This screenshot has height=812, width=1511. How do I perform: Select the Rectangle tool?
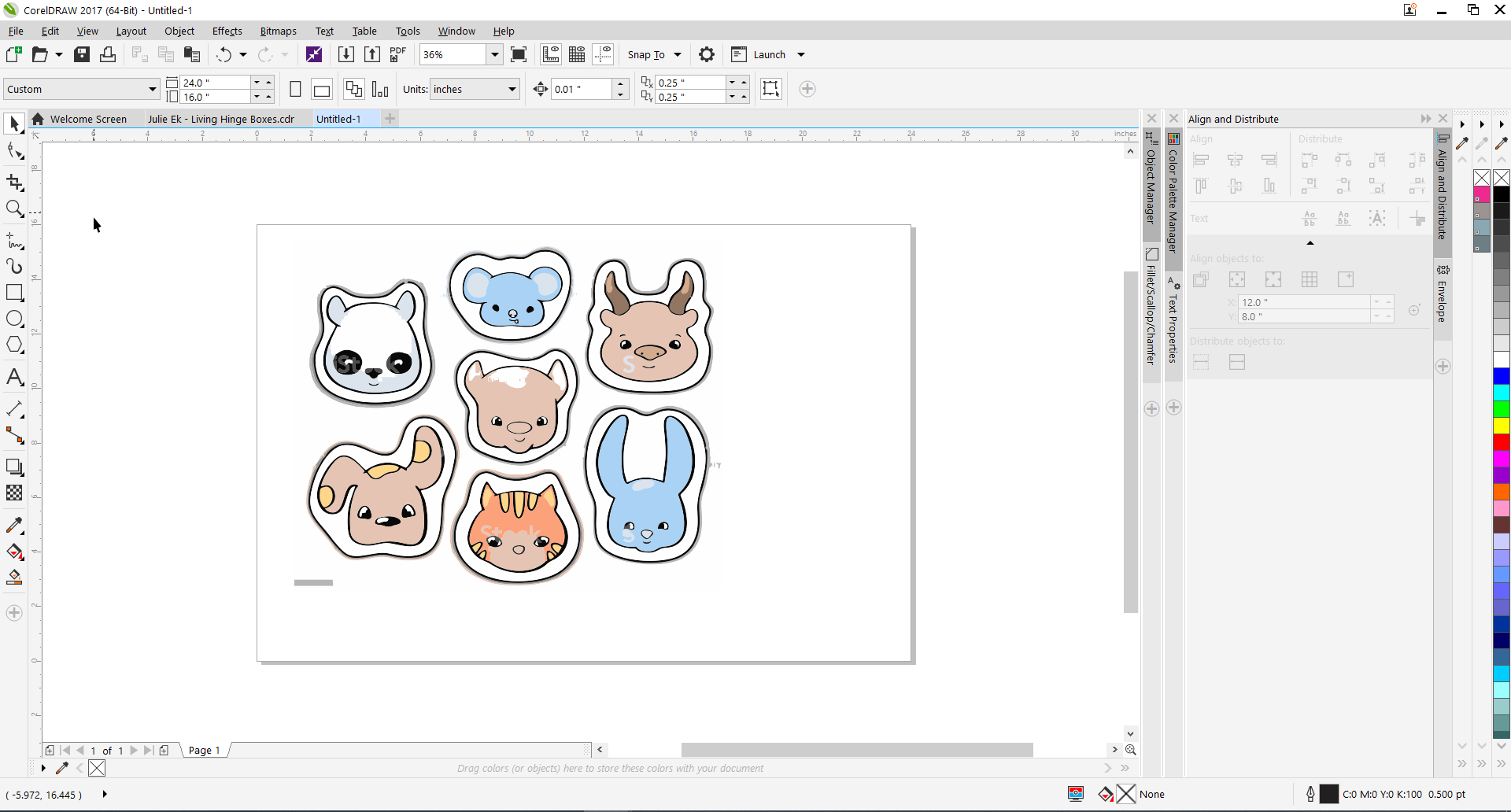click(14, 293)
